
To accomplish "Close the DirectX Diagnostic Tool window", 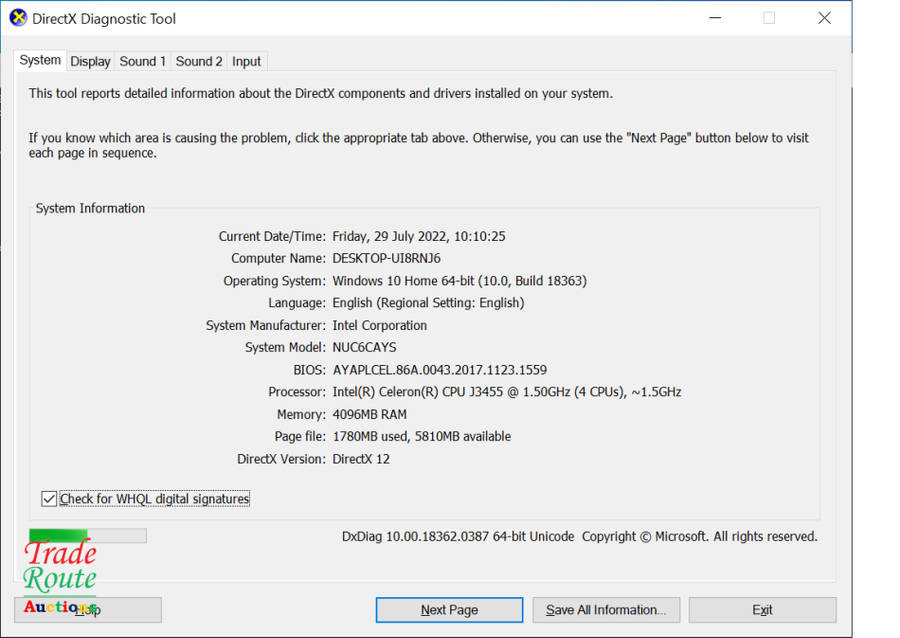I will [x=824, y=18].
